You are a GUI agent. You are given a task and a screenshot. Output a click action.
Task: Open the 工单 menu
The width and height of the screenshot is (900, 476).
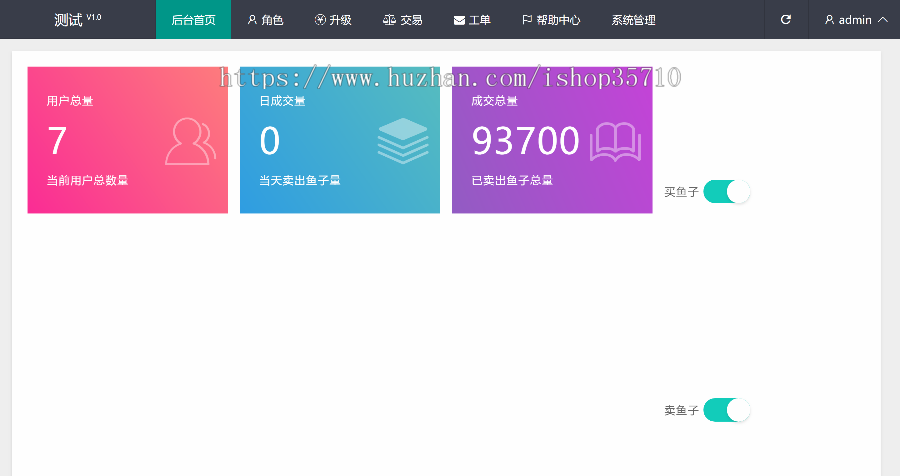click(472, 20)
